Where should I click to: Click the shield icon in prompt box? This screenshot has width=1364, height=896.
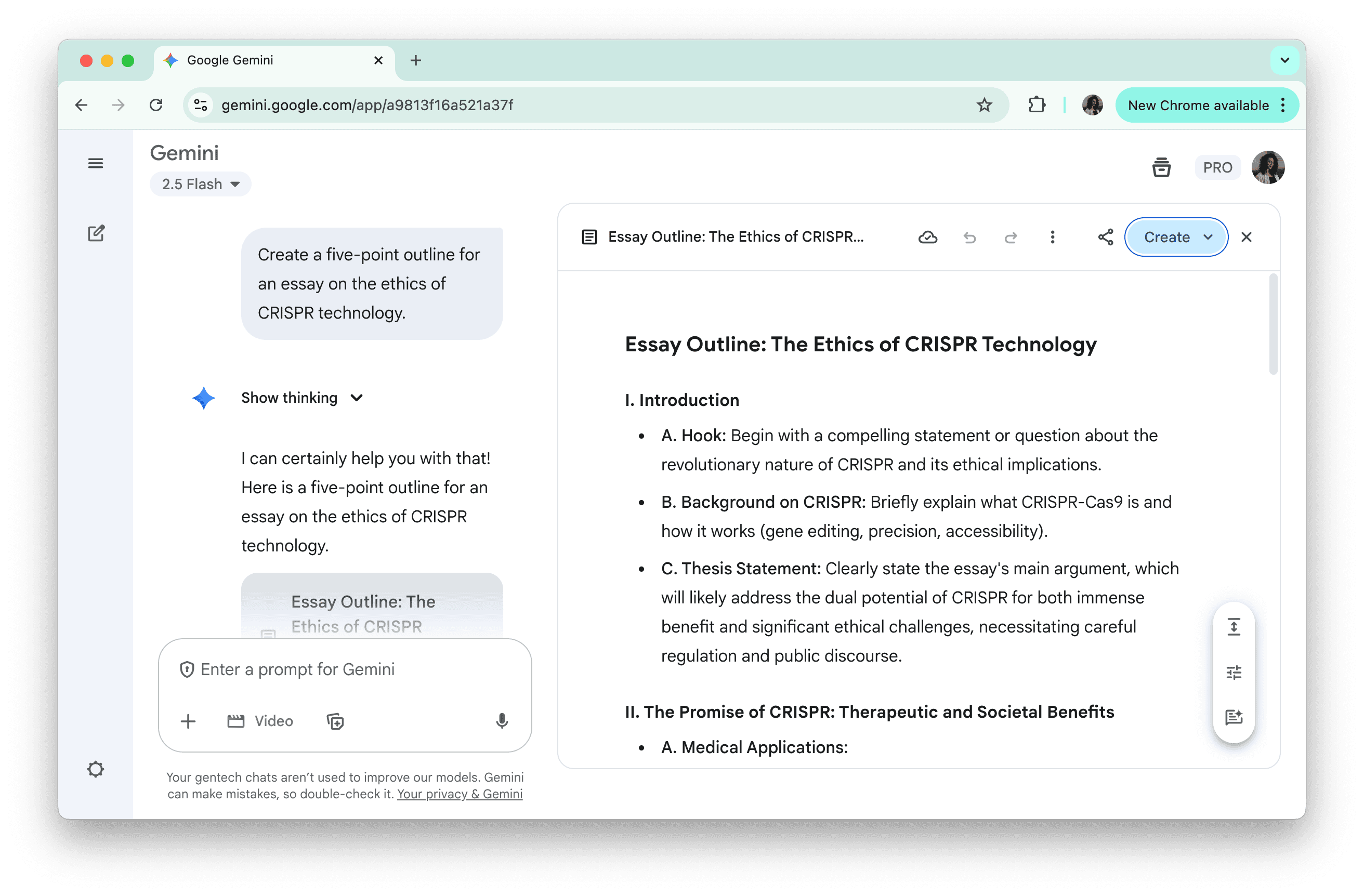187,670
